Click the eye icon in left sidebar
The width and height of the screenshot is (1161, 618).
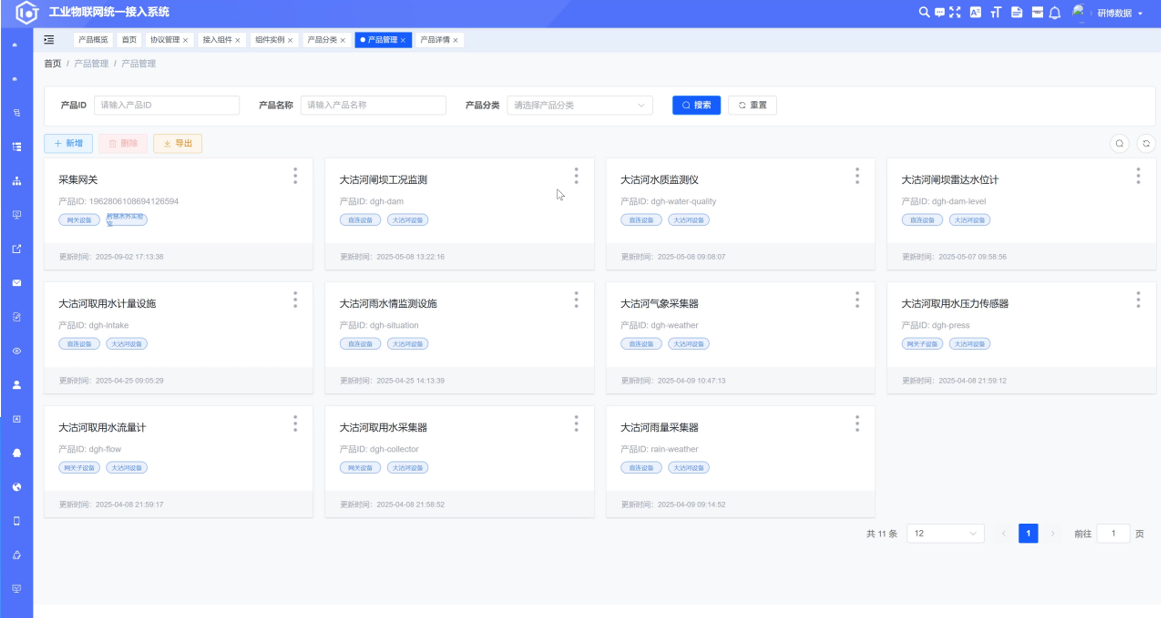click(x=16, y=351)
